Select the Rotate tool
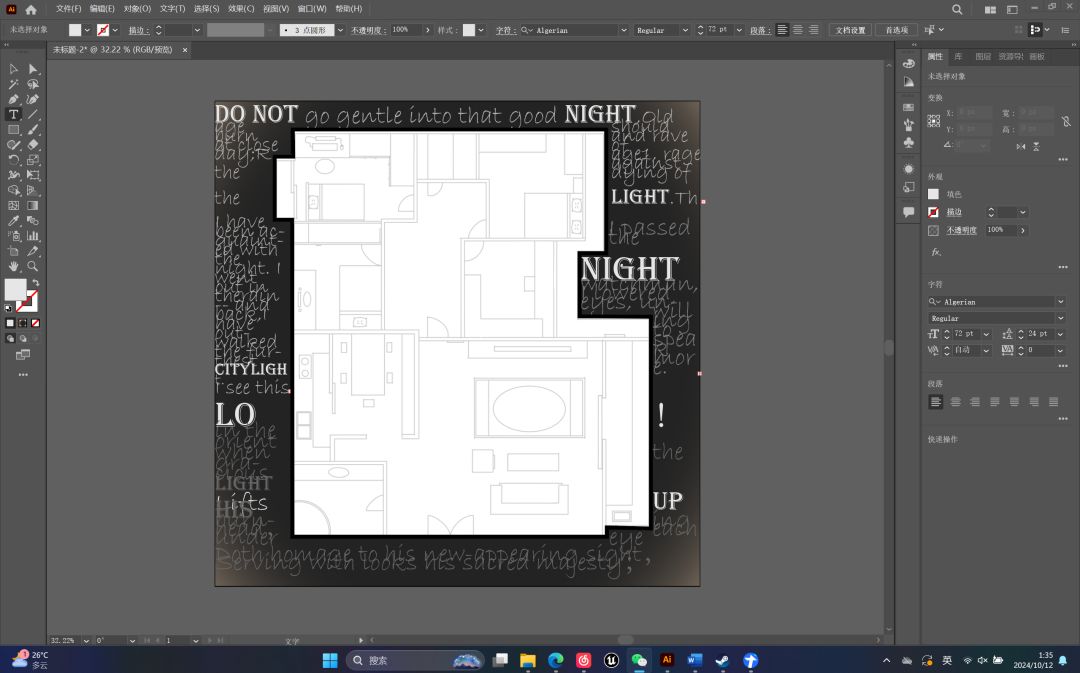The height and width of the screenshot is (673, 1080). pos(13,160)
